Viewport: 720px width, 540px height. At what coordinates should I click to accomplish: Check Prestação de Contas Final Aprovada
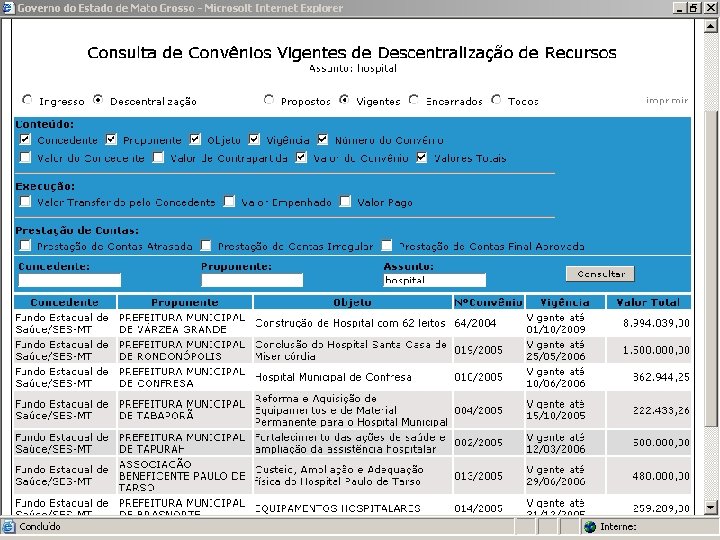pos(387,246)
